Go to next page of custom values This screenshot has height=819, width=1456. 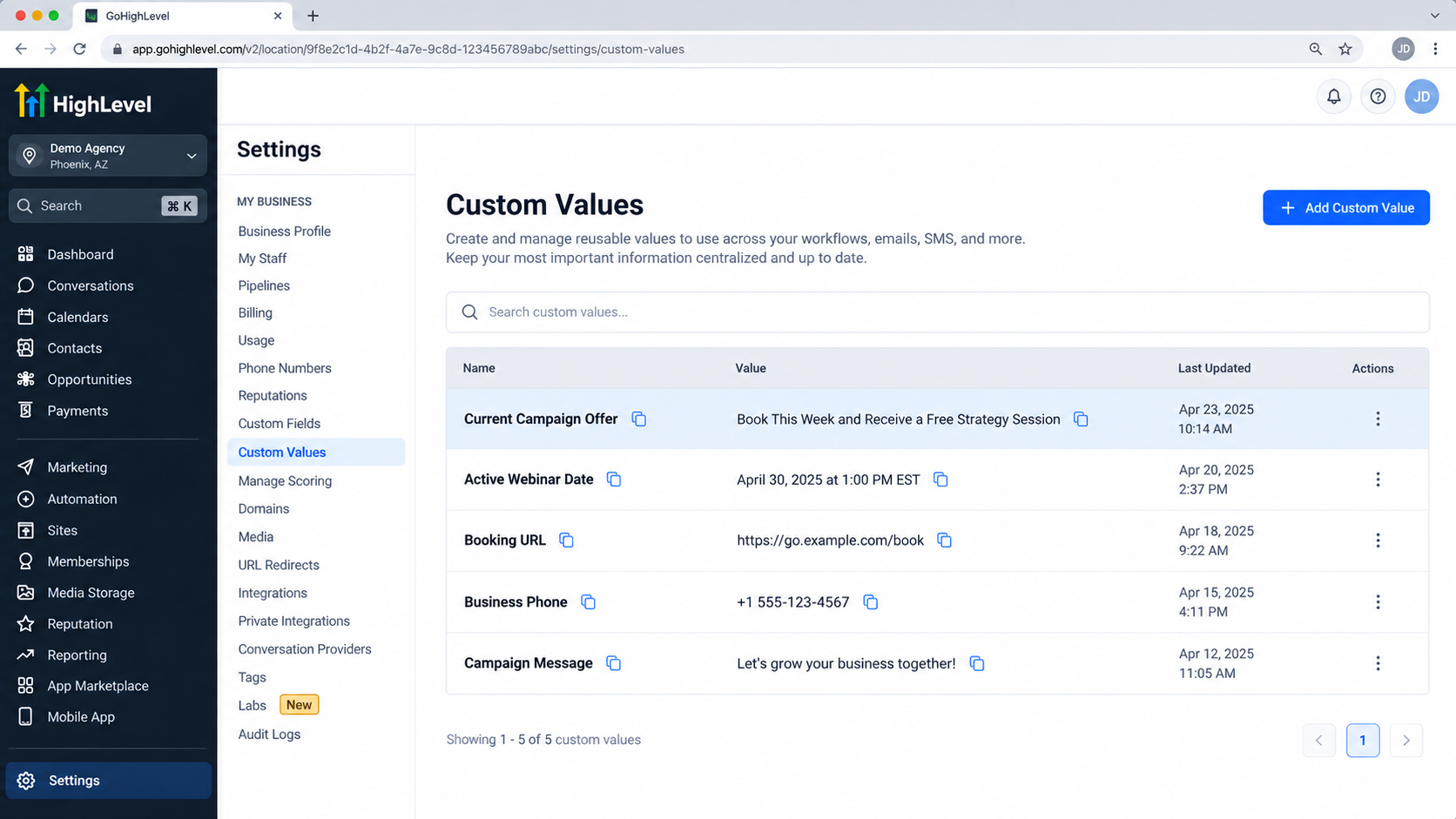(1405, 741)
